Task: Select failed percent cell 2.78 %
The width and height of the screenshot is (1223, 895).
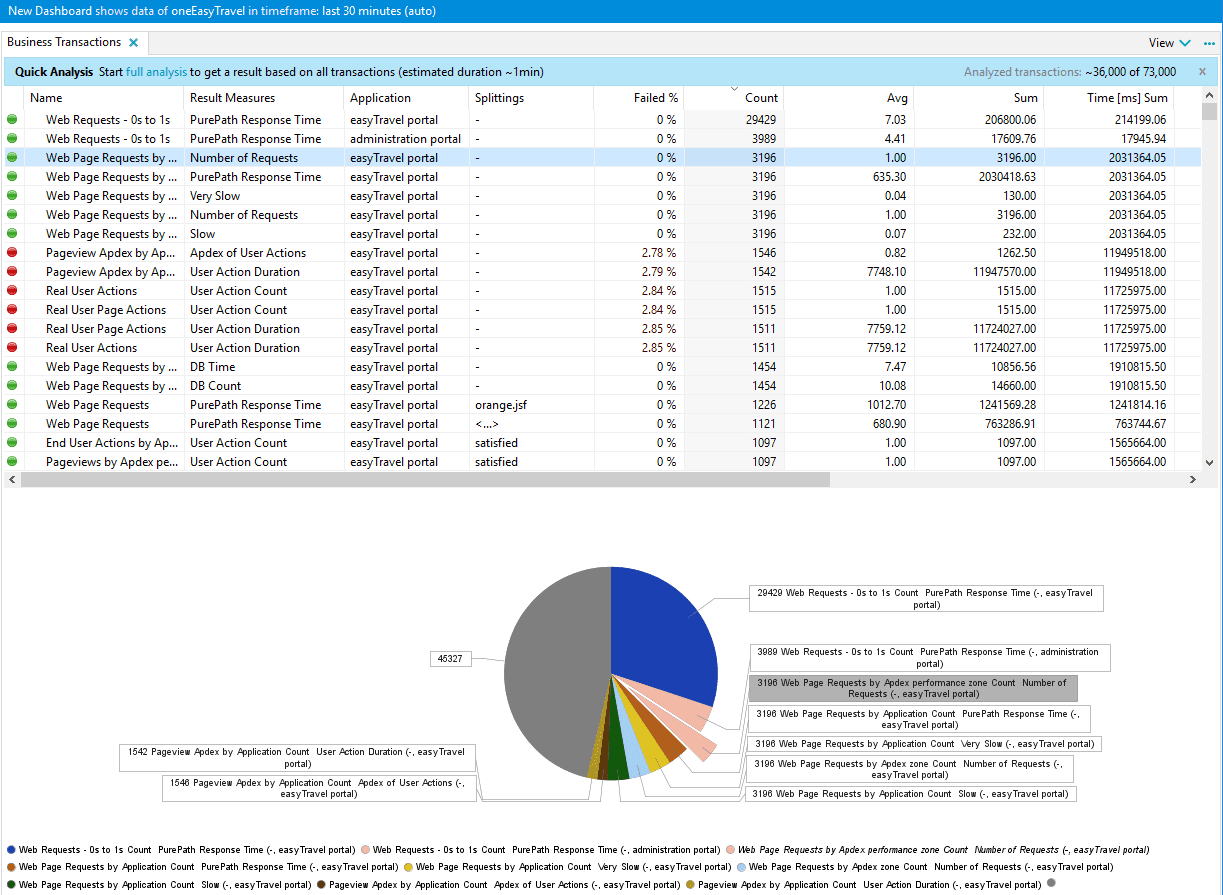Action: pyautogui.click(x=639, y=253)
